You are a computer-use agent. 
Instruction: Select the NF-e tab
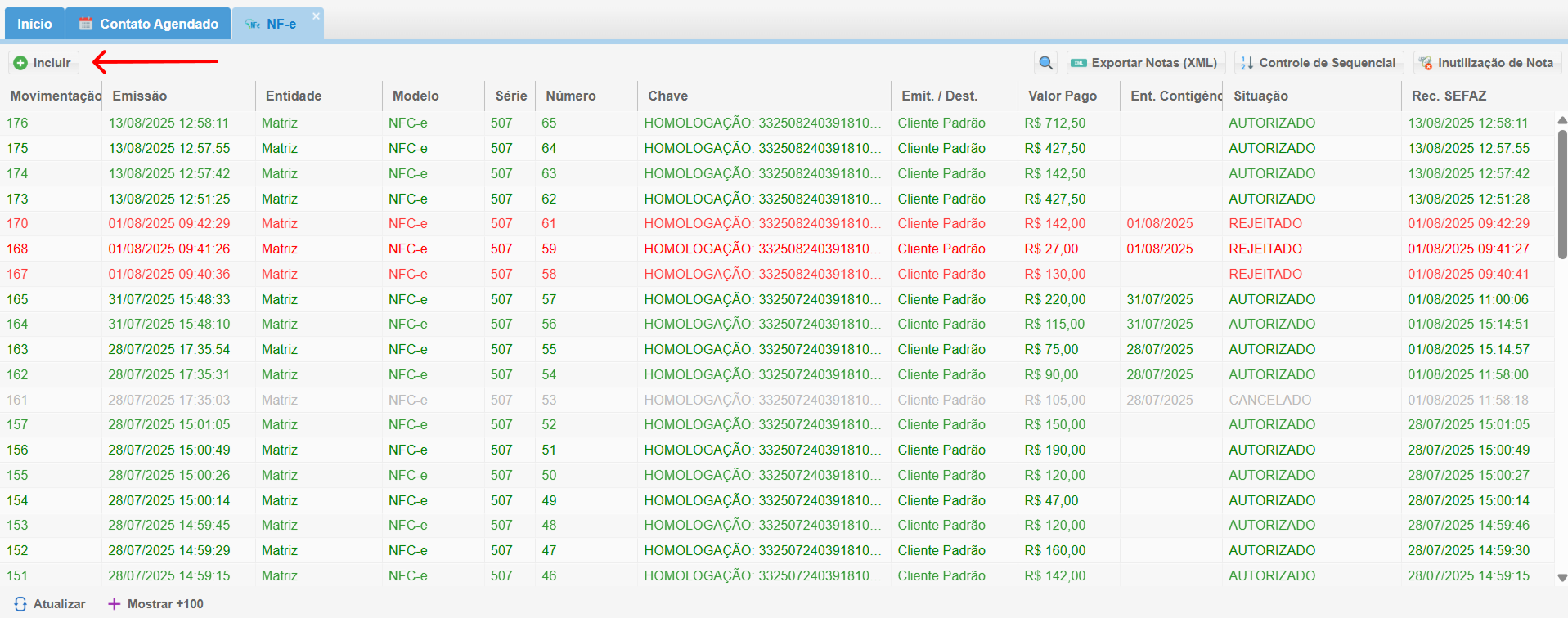click(x=276, y=24)
